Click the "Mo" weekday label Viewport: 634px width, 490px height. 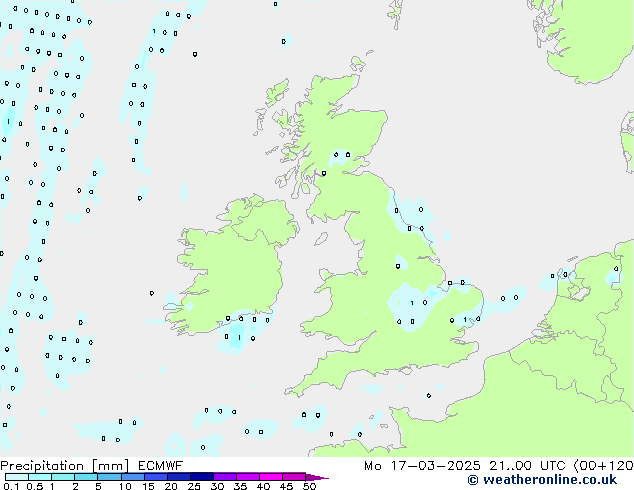372,466
